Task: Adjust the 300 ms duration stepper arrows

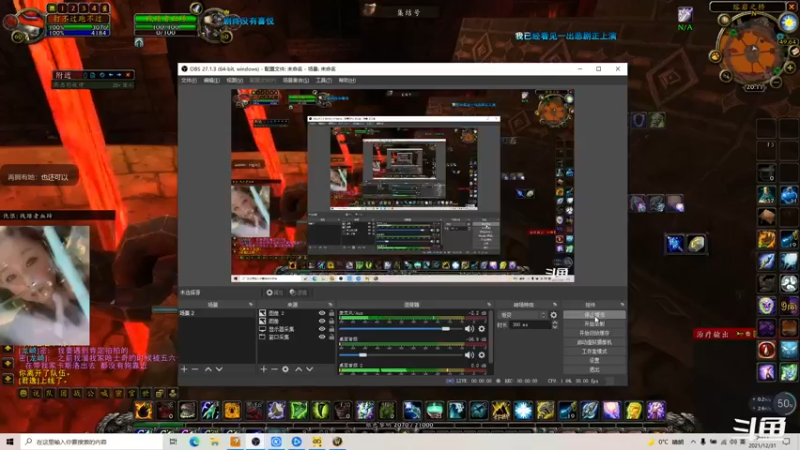Action: tap(555, 324)
